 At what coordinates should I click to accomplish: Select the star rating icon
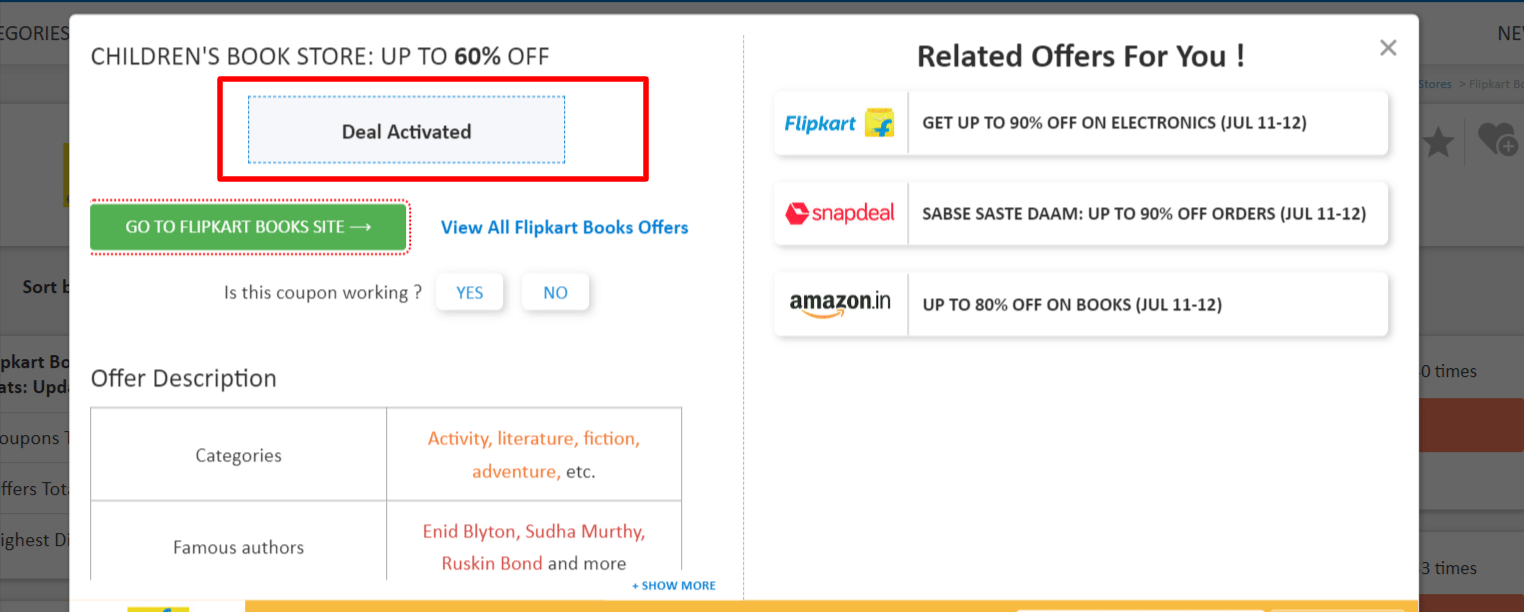click(x=1437, y=141)
